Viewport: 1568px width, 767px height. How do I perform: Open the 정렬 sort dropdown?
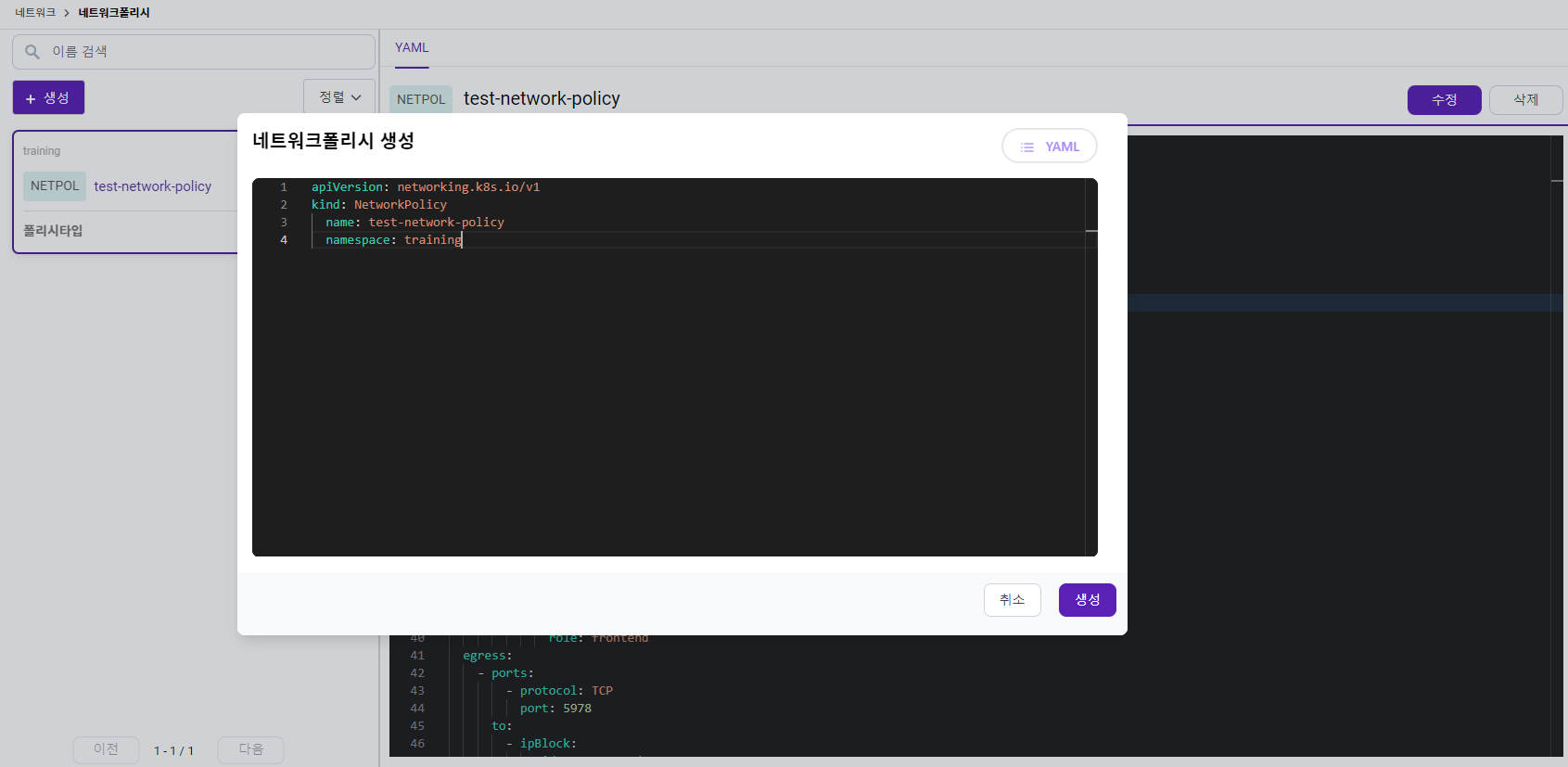339,97
